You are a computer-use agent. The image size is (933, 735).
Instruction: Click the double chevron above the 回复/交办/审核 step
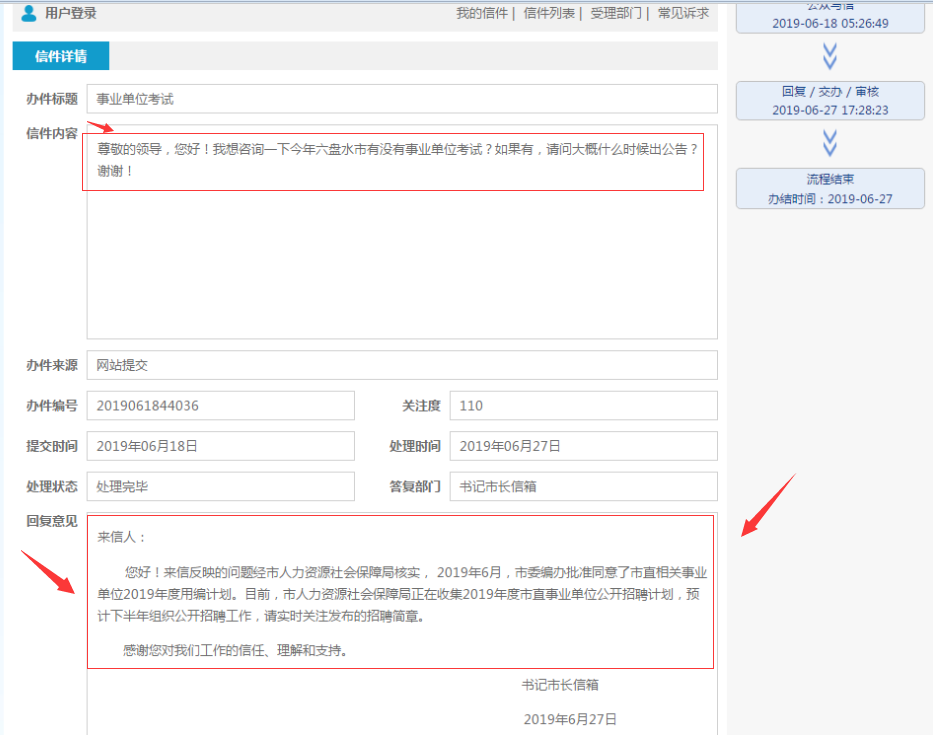tap(829, 55)
